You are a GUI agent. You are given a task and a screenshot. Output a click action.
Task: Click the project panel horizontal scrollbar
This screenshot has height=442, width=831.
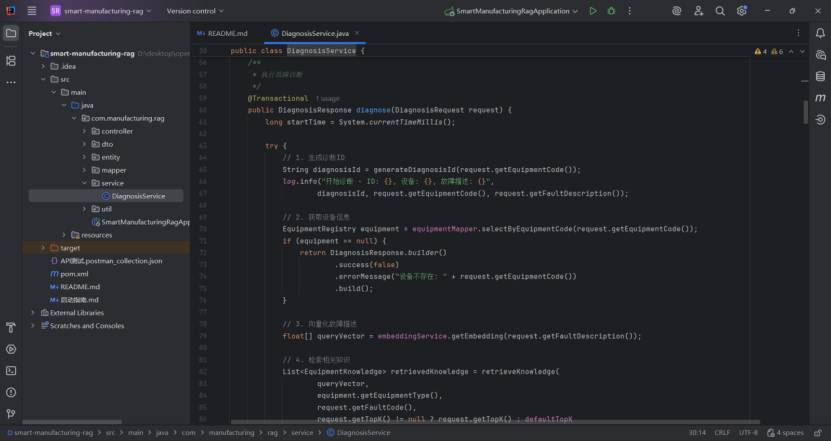[x=72, y=422]
